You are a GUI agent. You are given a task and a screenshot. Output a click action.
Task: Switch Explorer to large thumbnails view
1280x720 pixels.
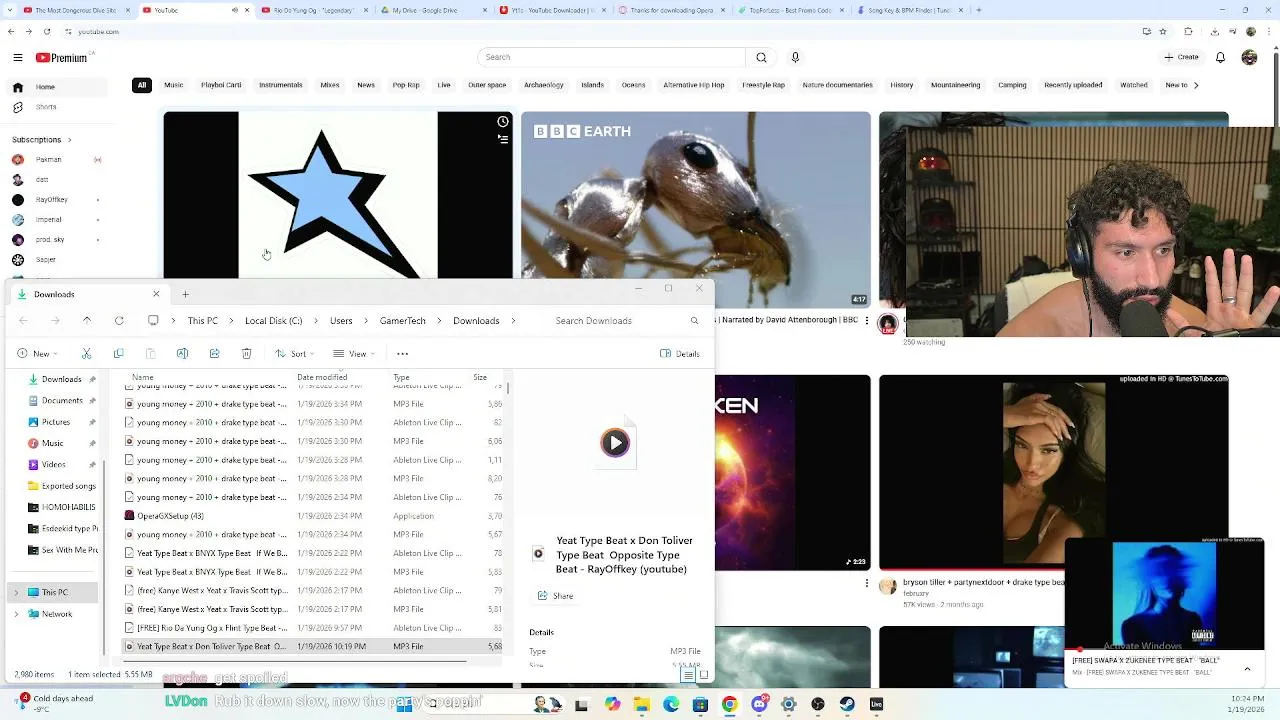(704, 676)
